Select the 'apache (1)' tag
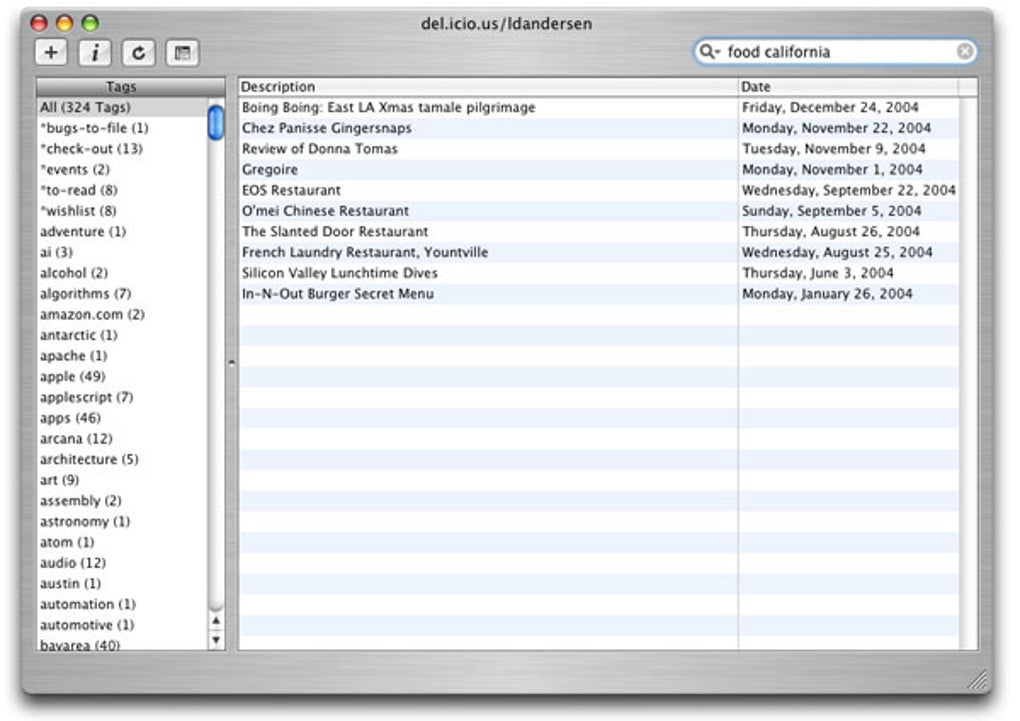Image resolution: width=1020 pixels, height=721 pixels. 122,356
